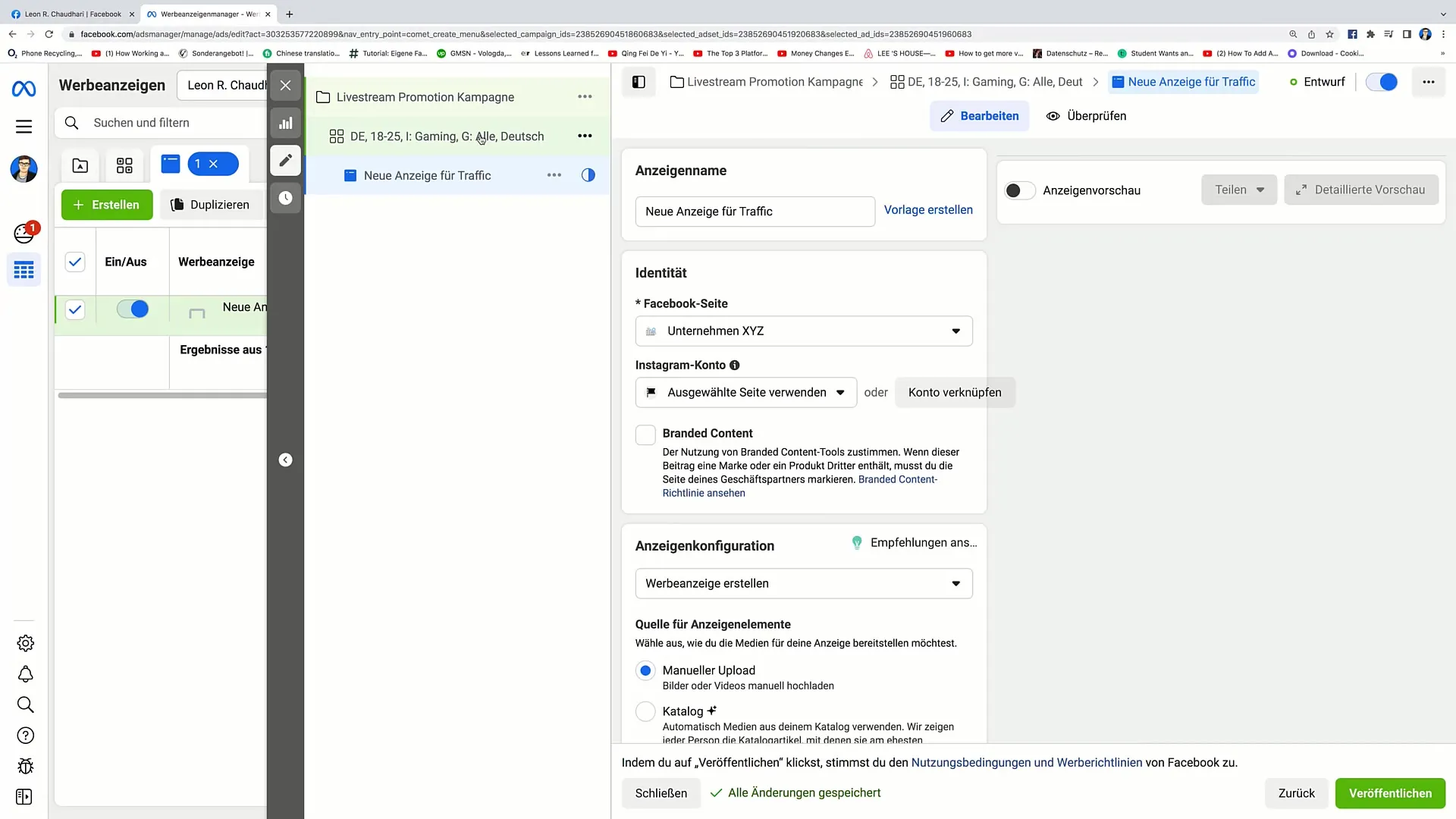This screenshot has height=819, width=1456.
Task: Select DE 18-25 Gaming Alle Deutsch ad set
Action: pos(448,136)
